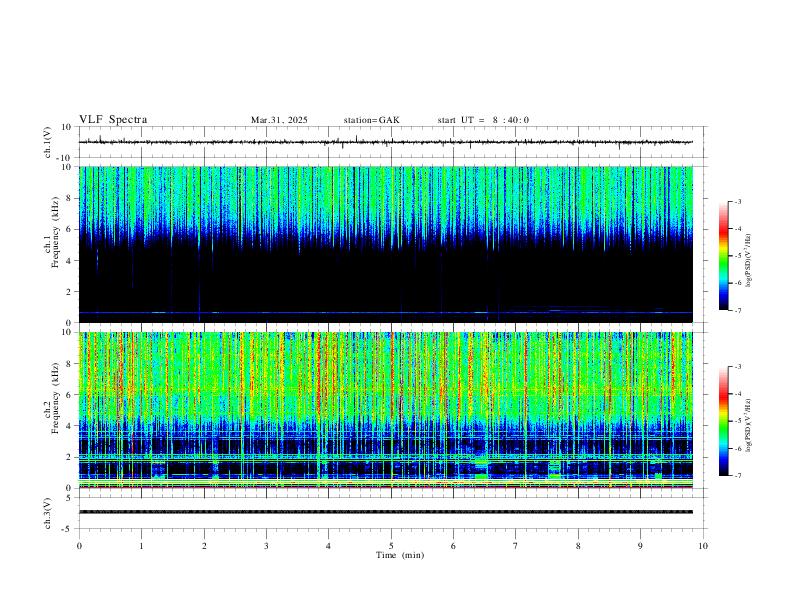Click the 'Time (min)' axis label
Screen dimensions: 792x612
[x=400, y=555]
